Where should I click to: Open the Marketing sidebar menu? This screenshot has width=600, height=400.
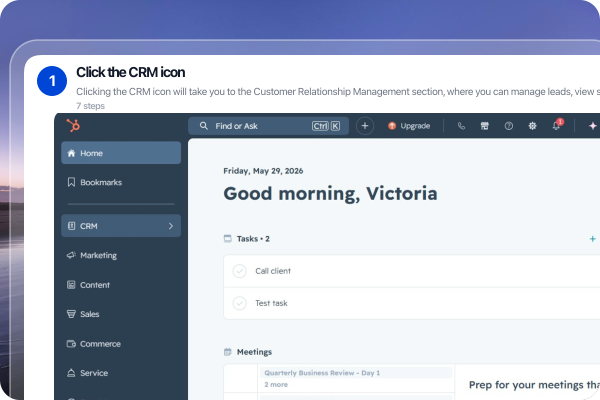click(x=121, y=255)
